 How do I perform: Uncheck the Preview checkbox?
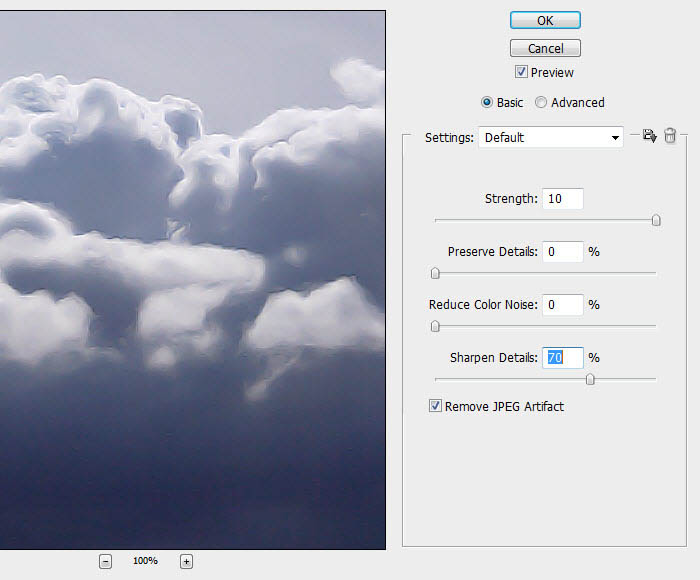click(521, 72)
